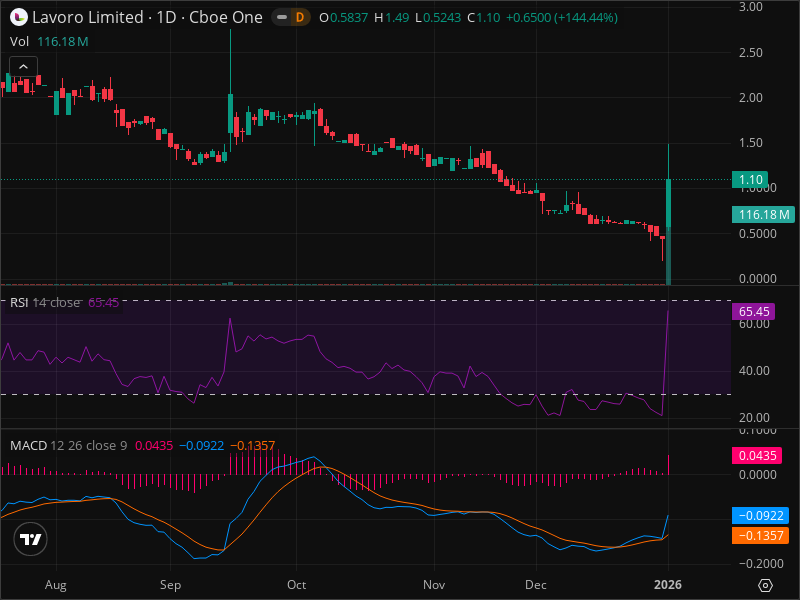Screen dimensions: 800x600
Task: Click the 0.5000 price scale value
Action: (x=758, y=234)
